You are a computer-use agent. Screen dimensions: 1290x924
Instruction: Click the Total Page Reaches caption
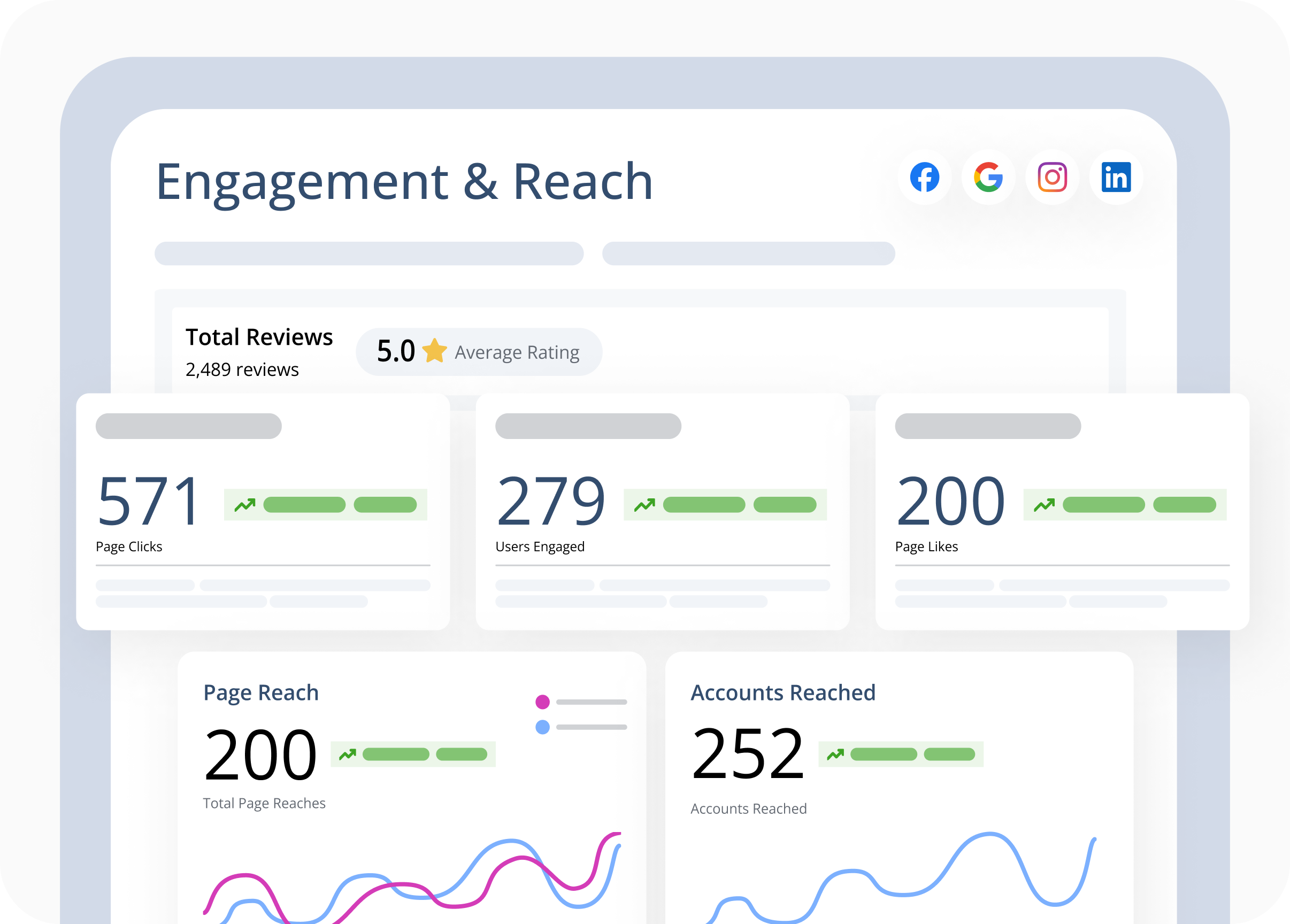(x=265, y=804)
